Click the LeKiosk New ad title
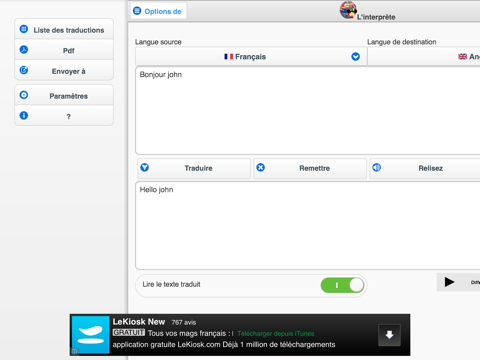This screenshot has height=360, width=480. (139, 322)
